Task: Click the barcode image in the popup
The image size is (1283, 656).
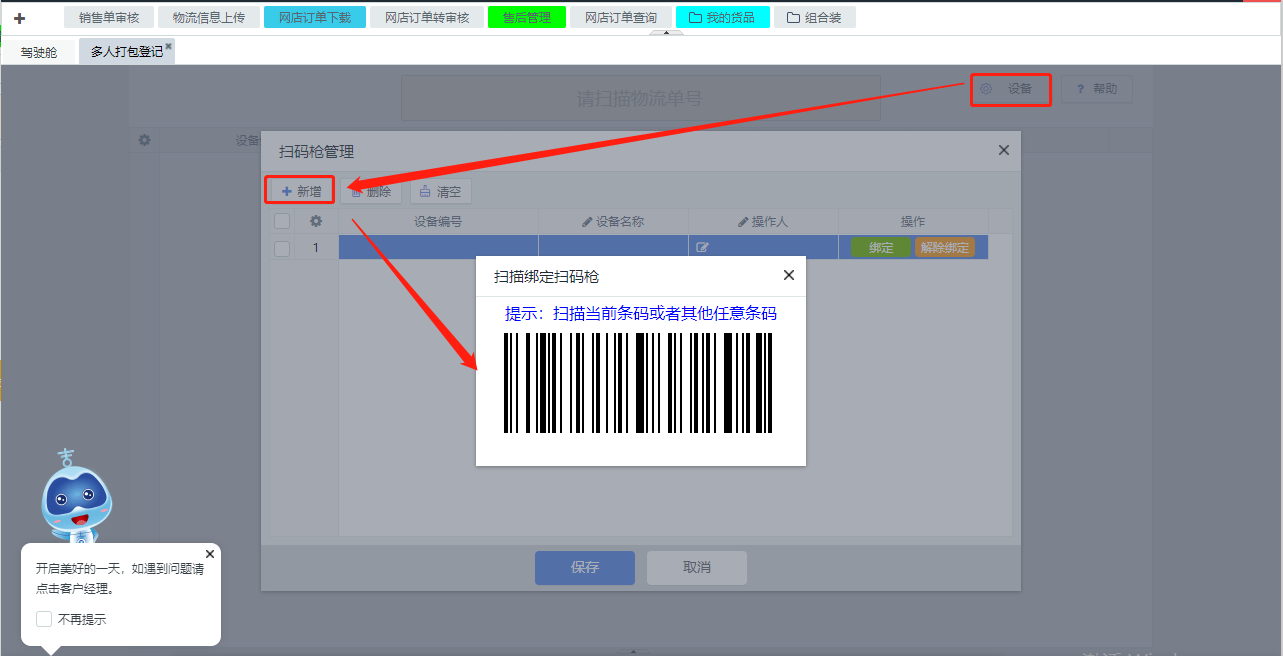Action: [639, 383]
